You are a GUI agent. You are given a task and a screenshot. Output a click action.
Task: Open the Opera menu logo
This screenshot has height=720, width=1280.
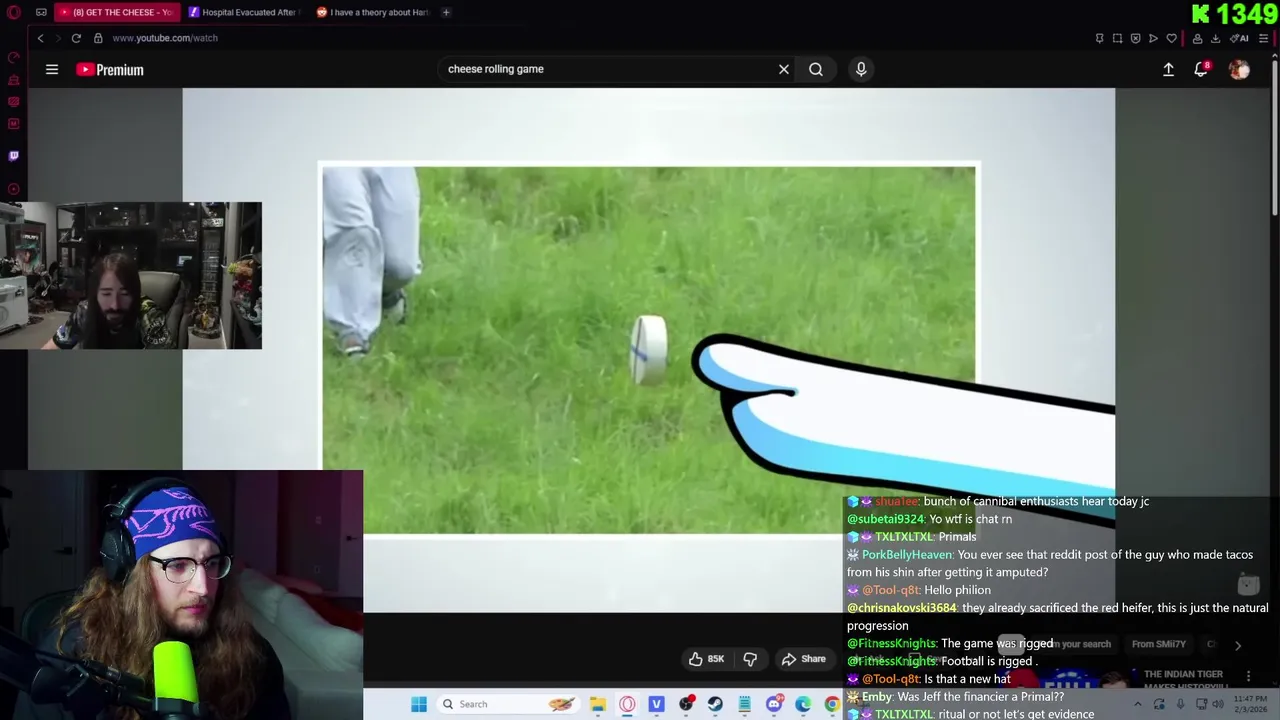coord(14,12)
